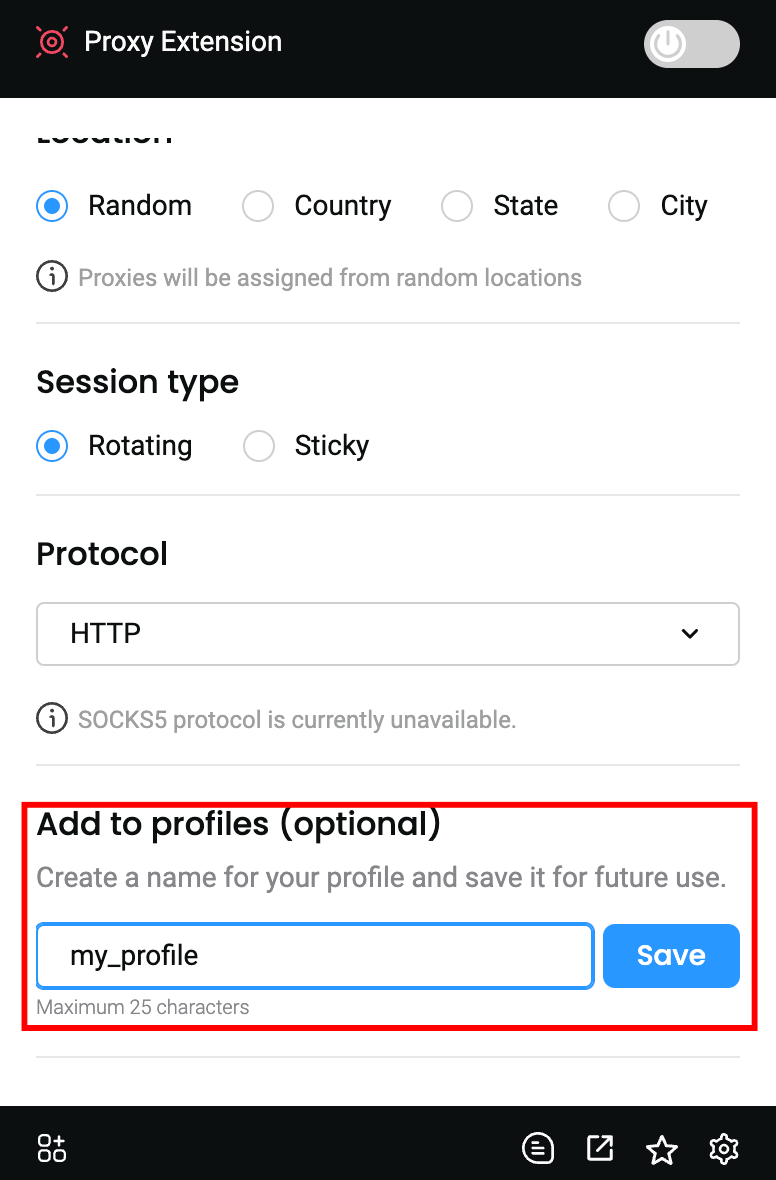Open the extension settings gear icon
Image resolution: width=776 pixels, height=1180 pixels.
pos(724,1148)
